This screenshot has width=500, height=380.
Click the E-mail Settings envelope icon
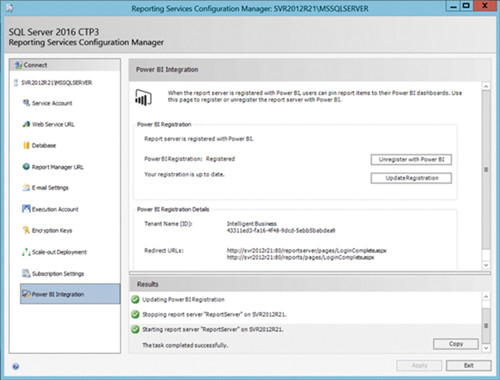pos(26,188)
